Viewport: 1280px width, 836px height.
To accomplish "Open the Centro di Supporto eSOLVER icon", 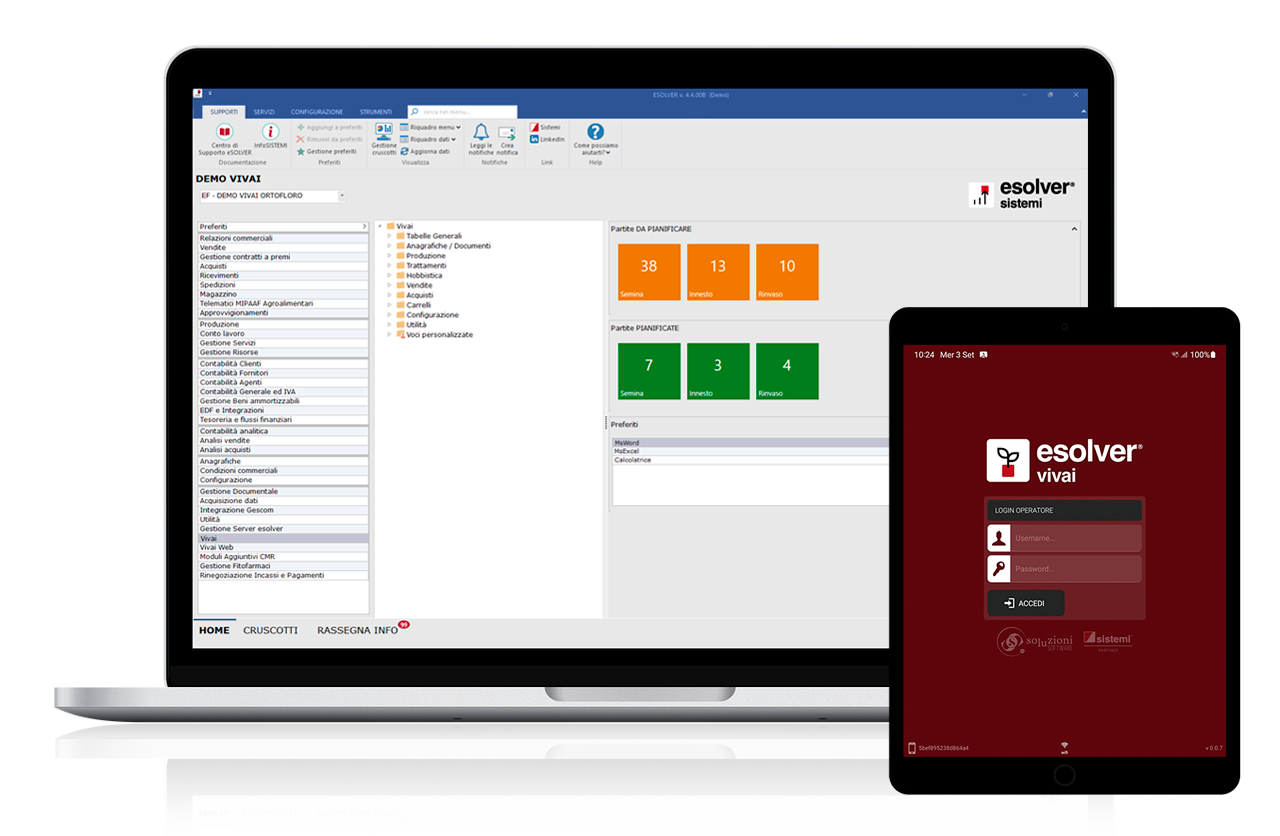I will 225,130.
